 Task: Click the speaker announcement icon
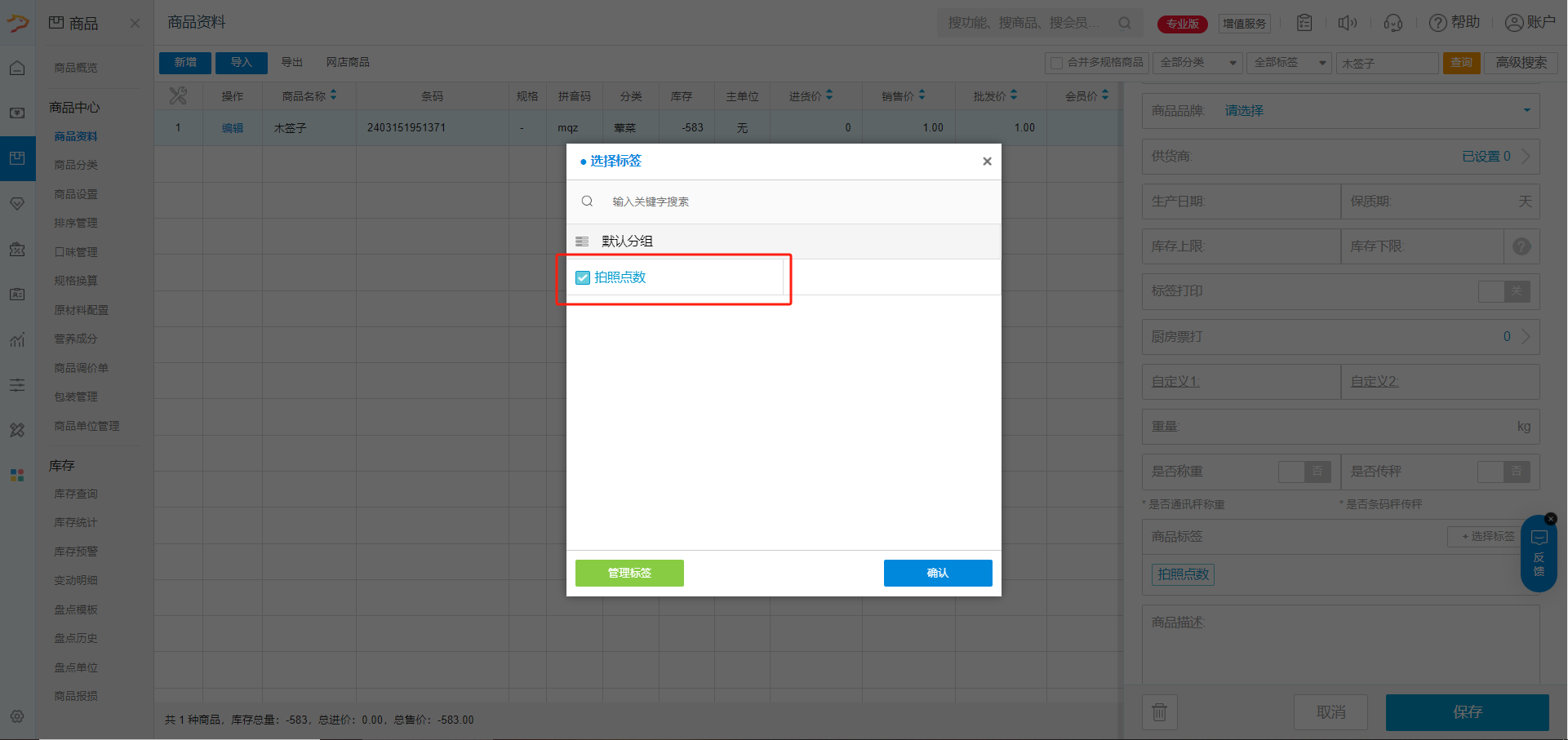pos(1348,23)
